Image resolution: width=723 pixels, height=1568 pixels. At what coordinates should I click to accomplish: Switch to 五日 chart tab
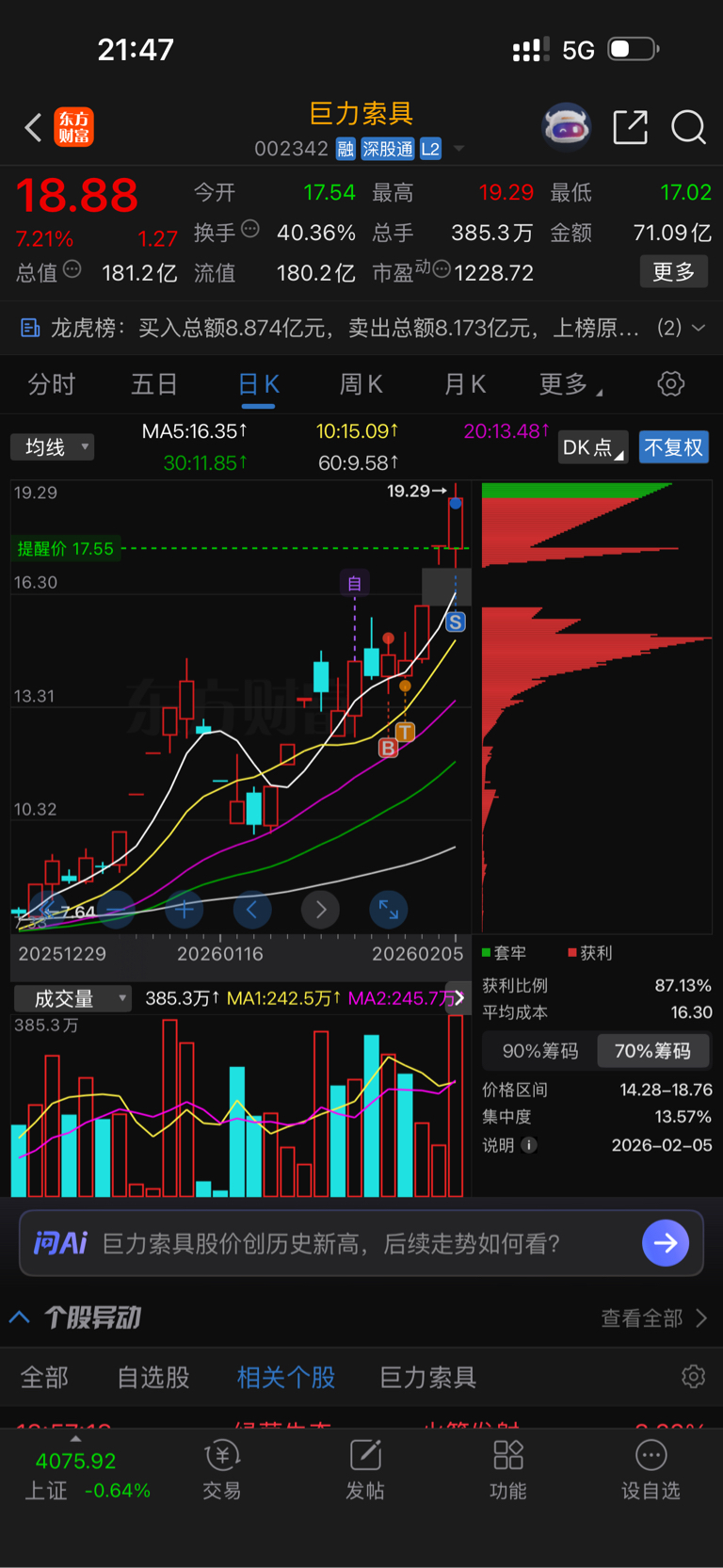154,384
